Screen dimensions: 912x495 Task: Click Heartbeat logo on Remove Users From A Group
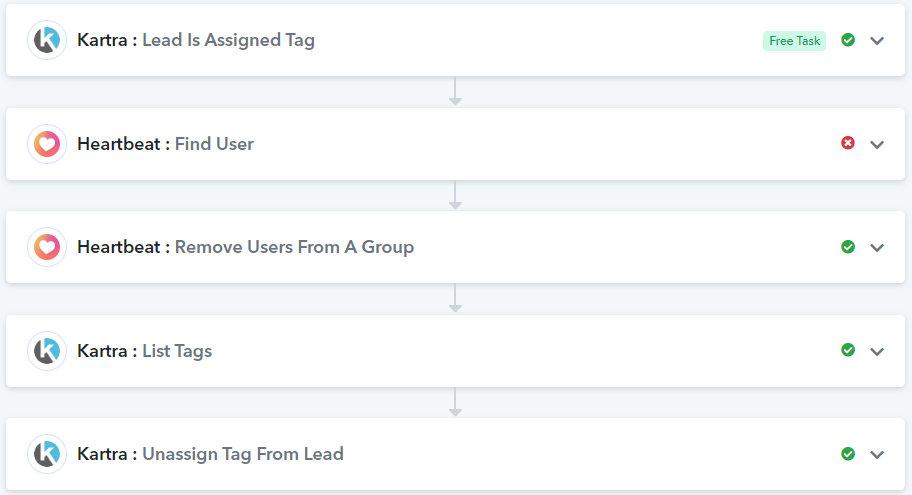point(47,247)
